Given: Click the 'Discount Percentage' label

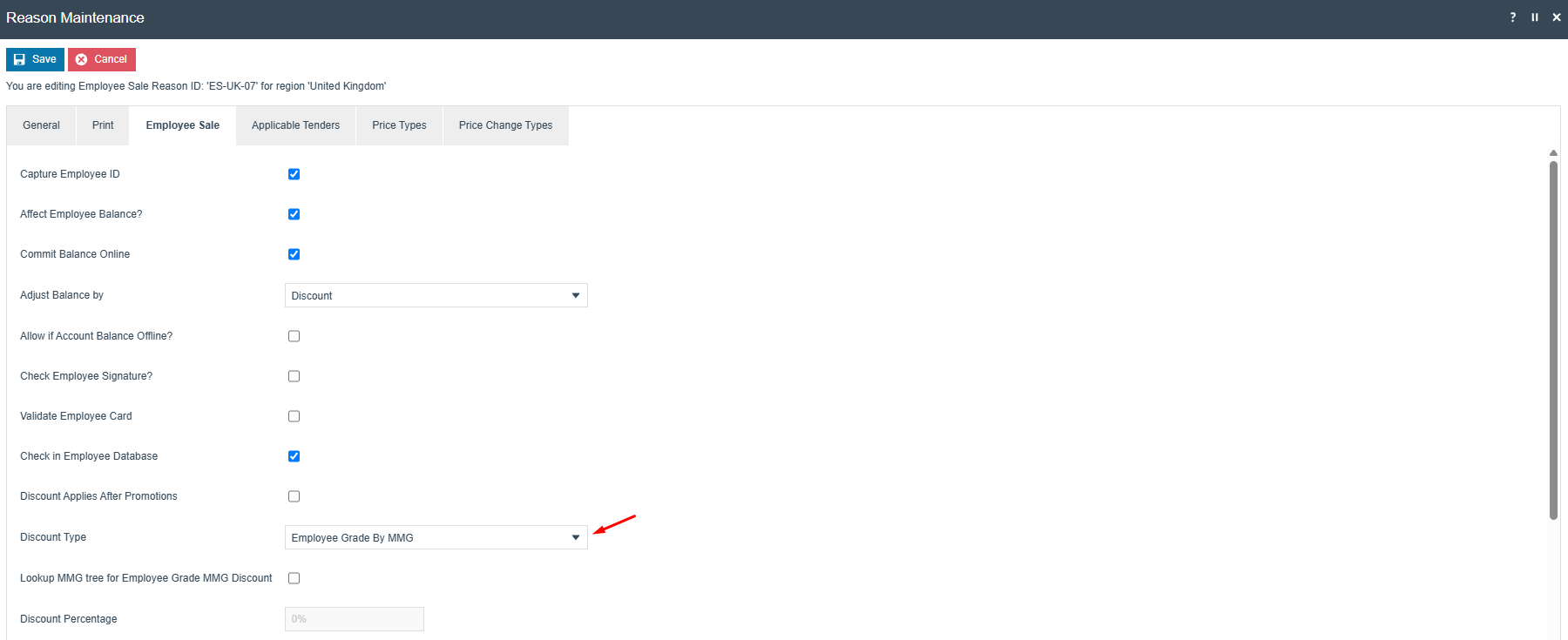Looking at the screenshot, I should [x=69, y=619].
